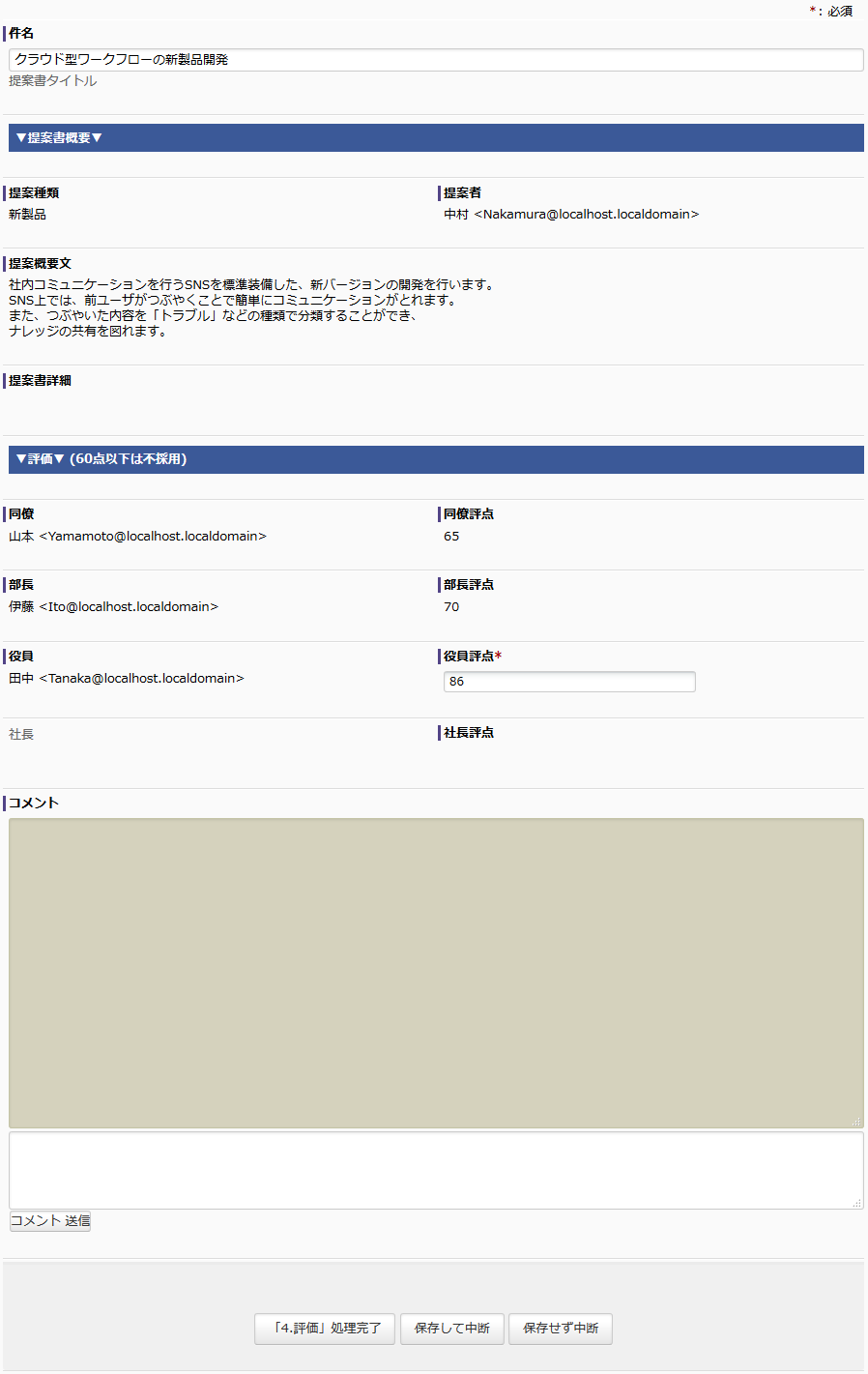The height and width of the screenshot is (1374, 868).
Task: Click the 提案書詳細 field label
Action: click(x=40, y=381)
